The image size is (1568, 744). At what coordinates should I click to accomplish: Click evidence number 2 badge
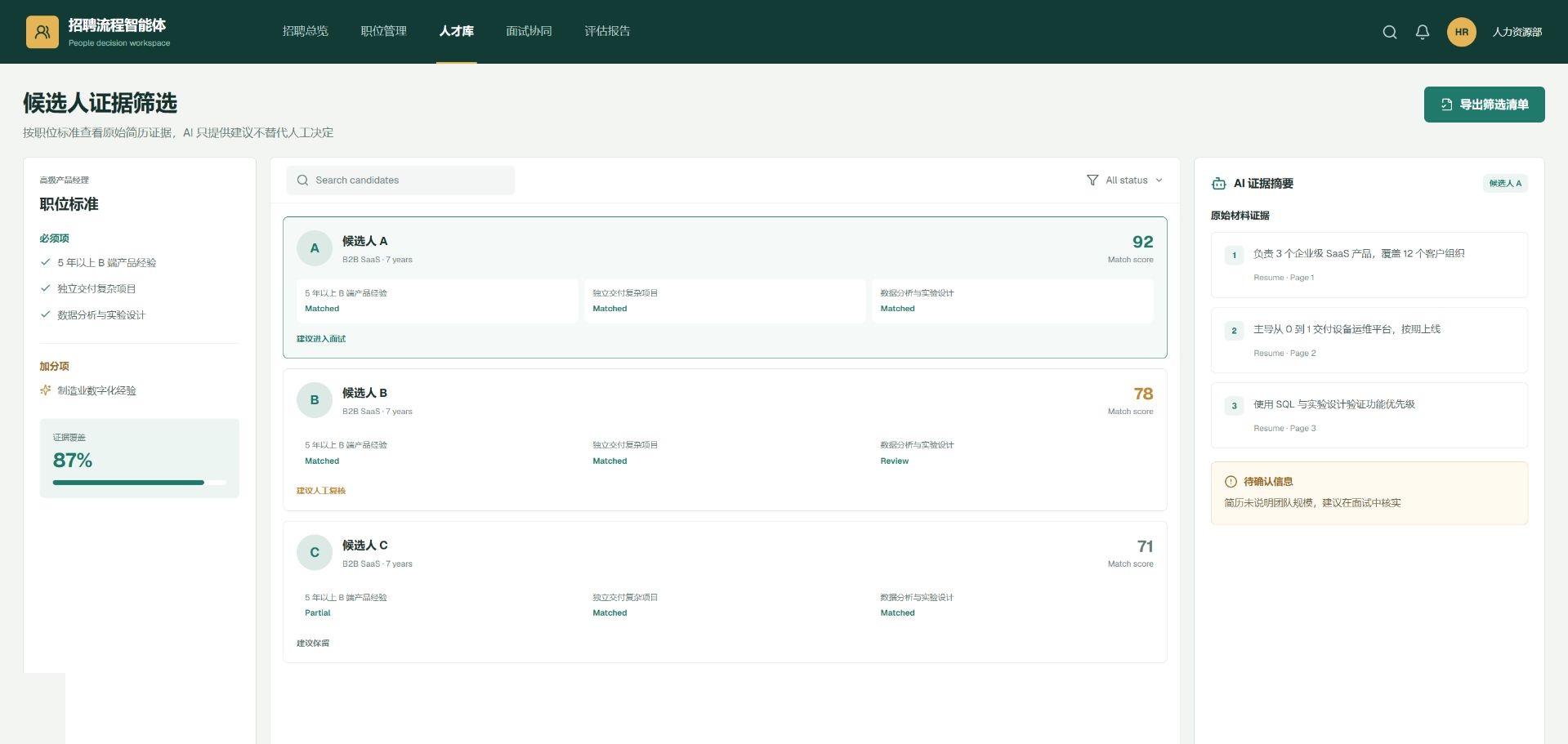(x=1234, y=331)
